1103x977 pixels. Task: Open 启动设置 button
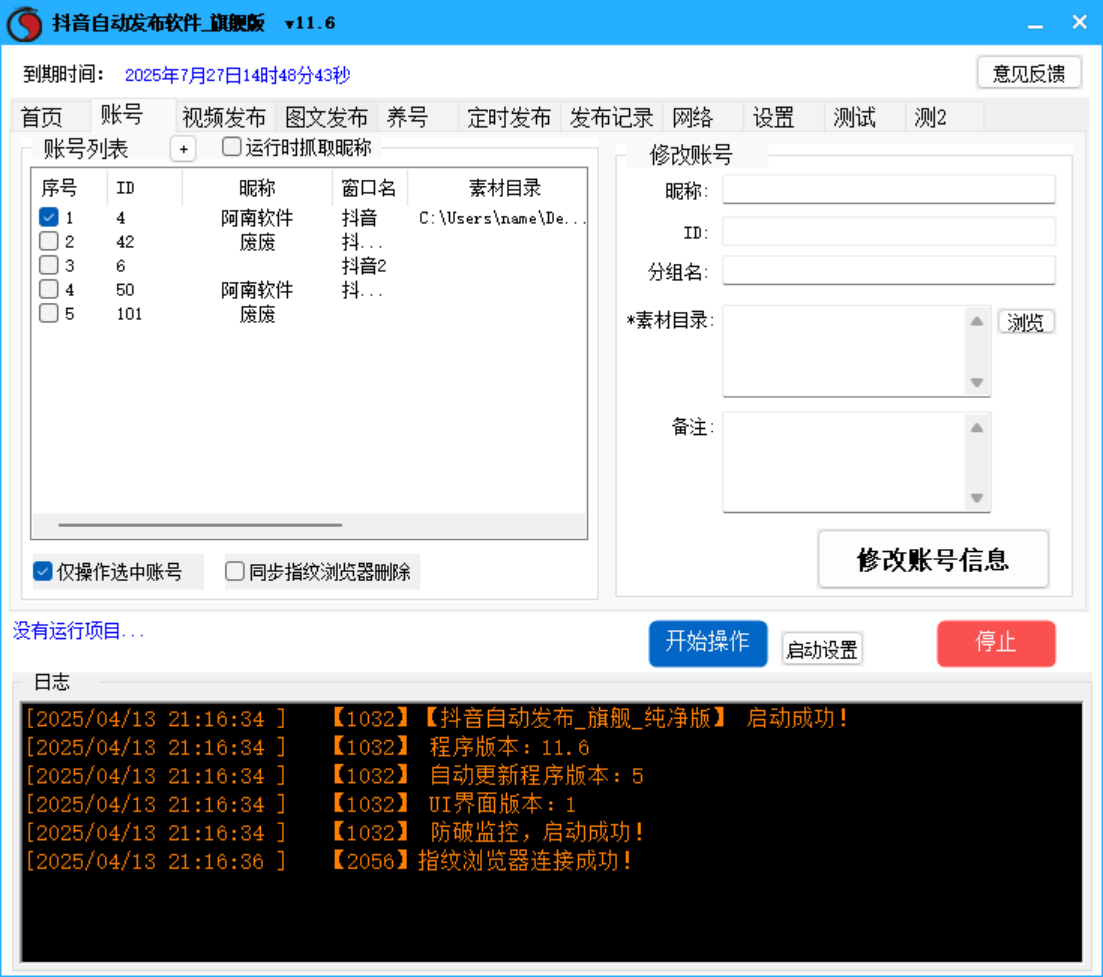[x=822, y=649]
